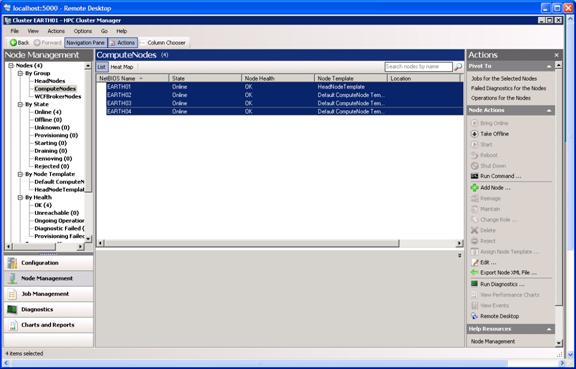576x369 pixels.
Task: Select the Online (4) tree item
Action: point(48,112)
